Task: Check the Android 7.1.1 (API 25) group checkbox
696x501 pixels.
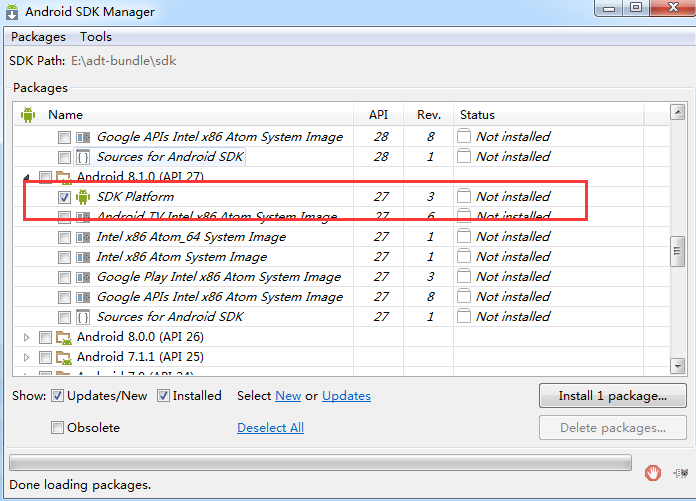Action: (x=45, y=357)
